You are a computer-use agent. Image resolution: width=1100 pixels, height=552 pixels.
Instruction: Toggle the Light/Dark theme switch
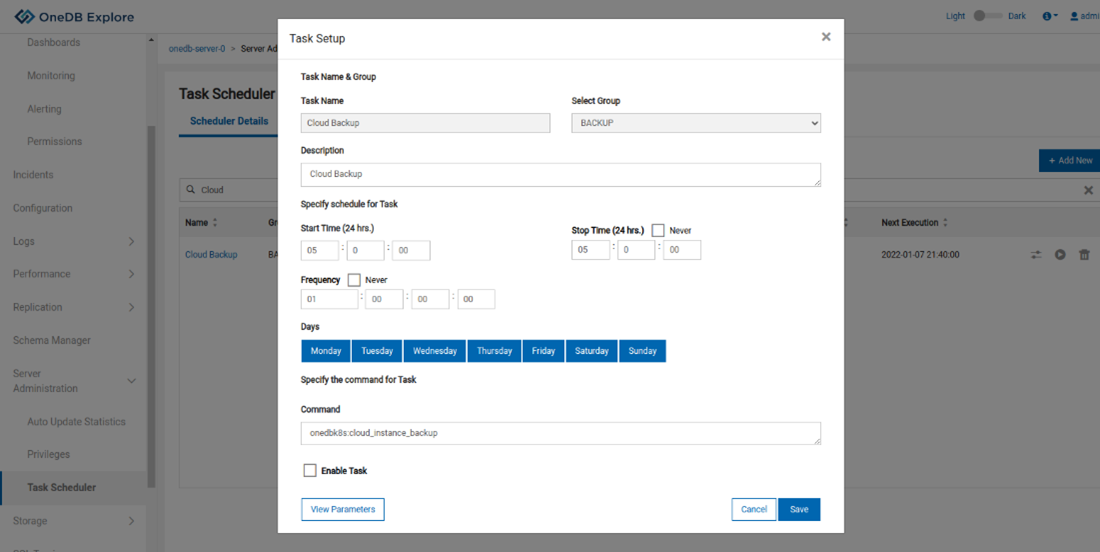987,16
